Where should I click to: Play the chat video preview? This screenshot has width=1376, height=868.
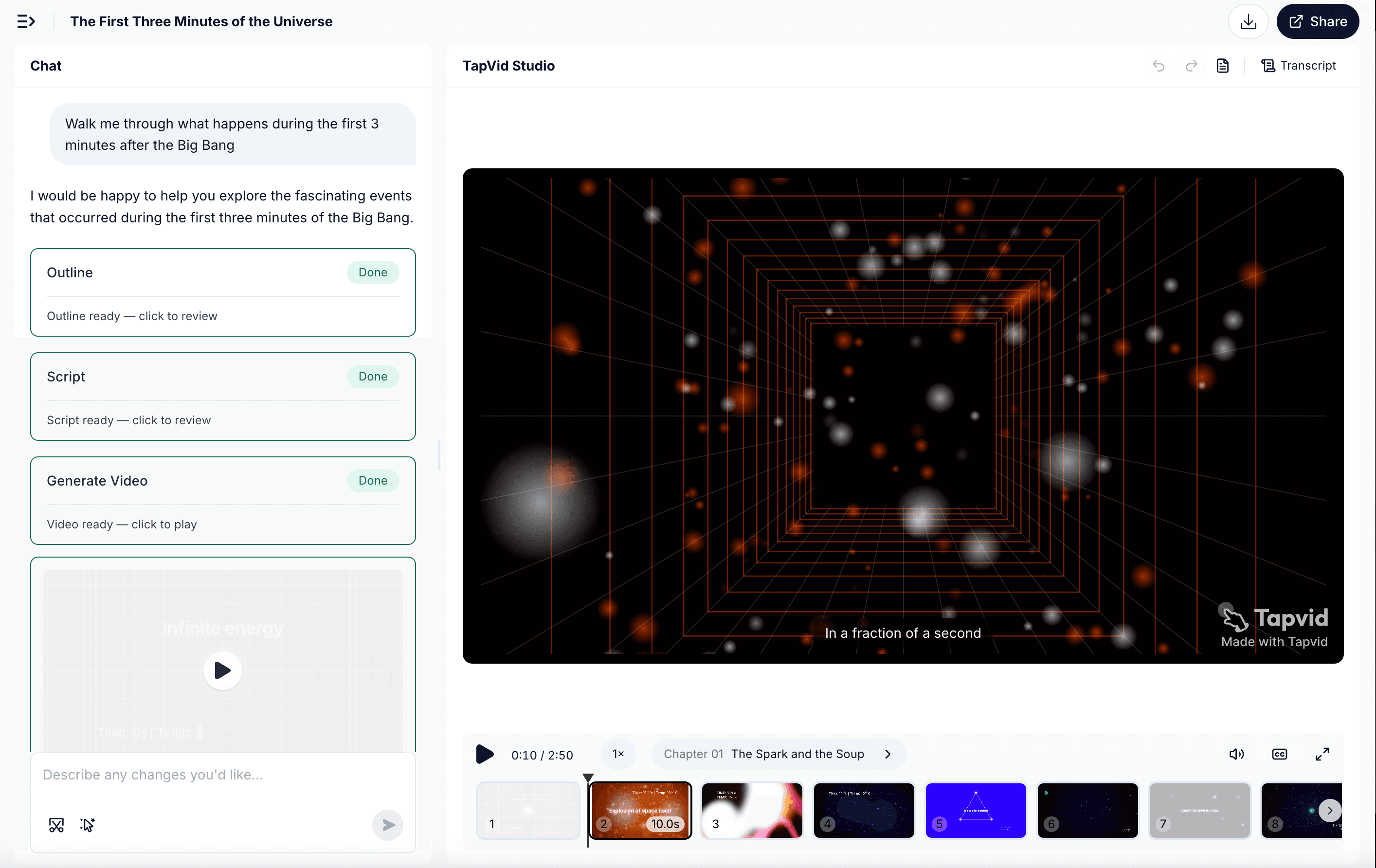(x=223, y=669)
